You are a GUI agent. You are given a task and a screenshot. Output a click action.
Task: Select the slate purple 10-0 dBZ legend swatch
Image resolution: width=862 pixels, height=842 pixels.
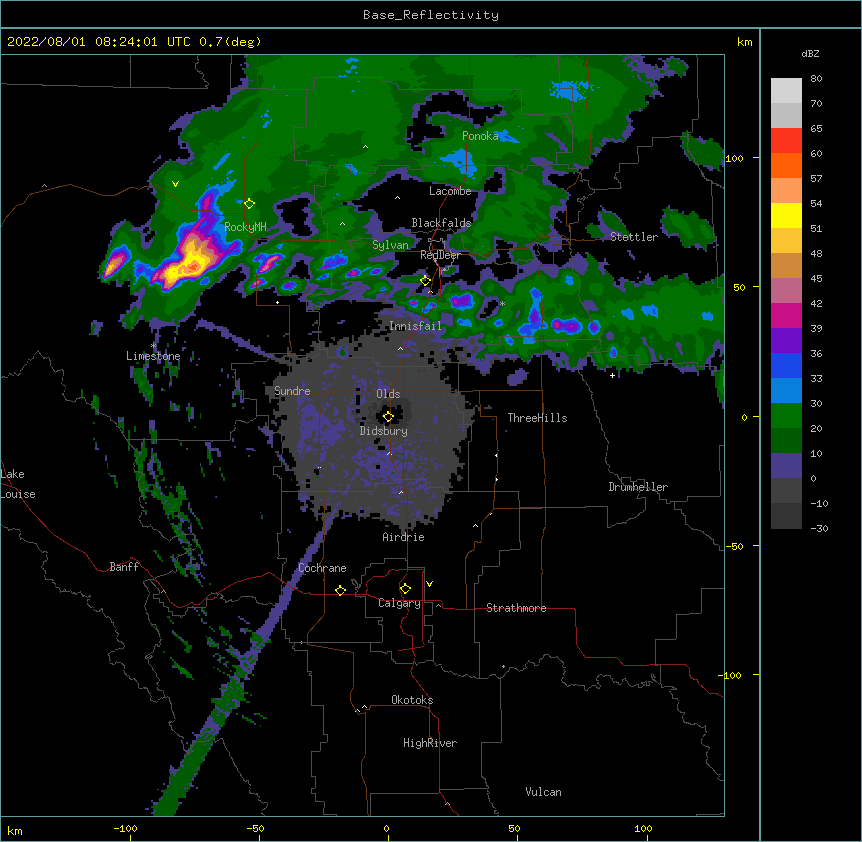[786, 466]
